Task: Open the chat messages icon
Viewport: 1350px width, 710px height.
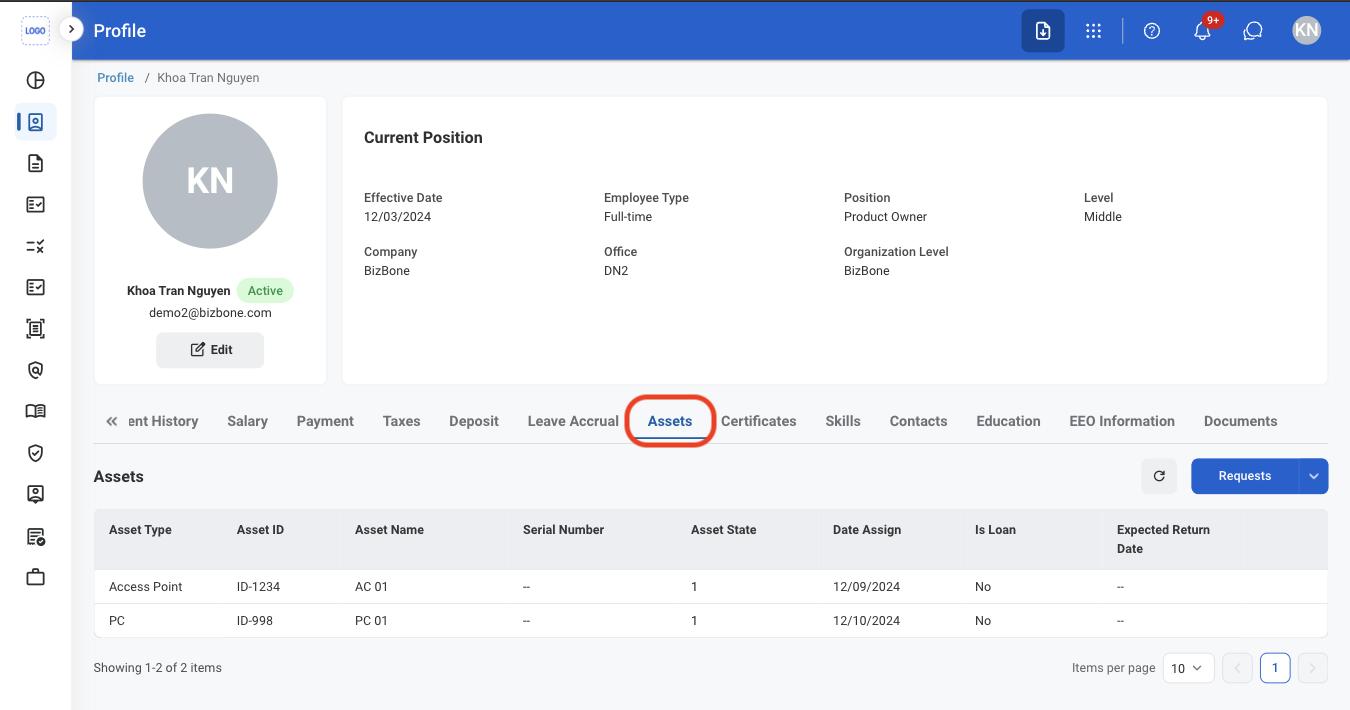Action: (1253, 31)
